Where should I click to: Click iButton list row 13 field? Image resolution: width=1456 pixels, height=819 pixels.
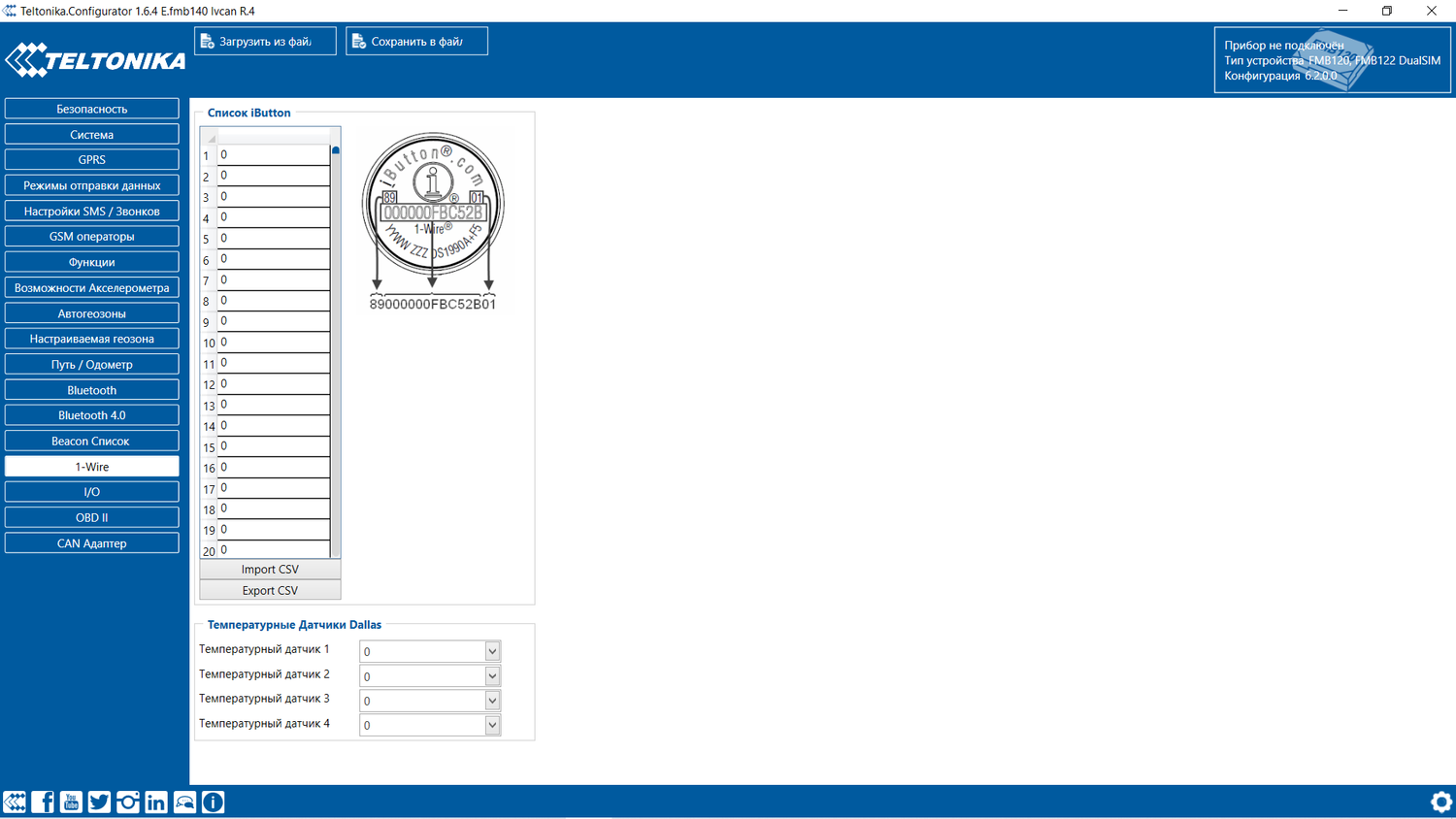(274, 405)
